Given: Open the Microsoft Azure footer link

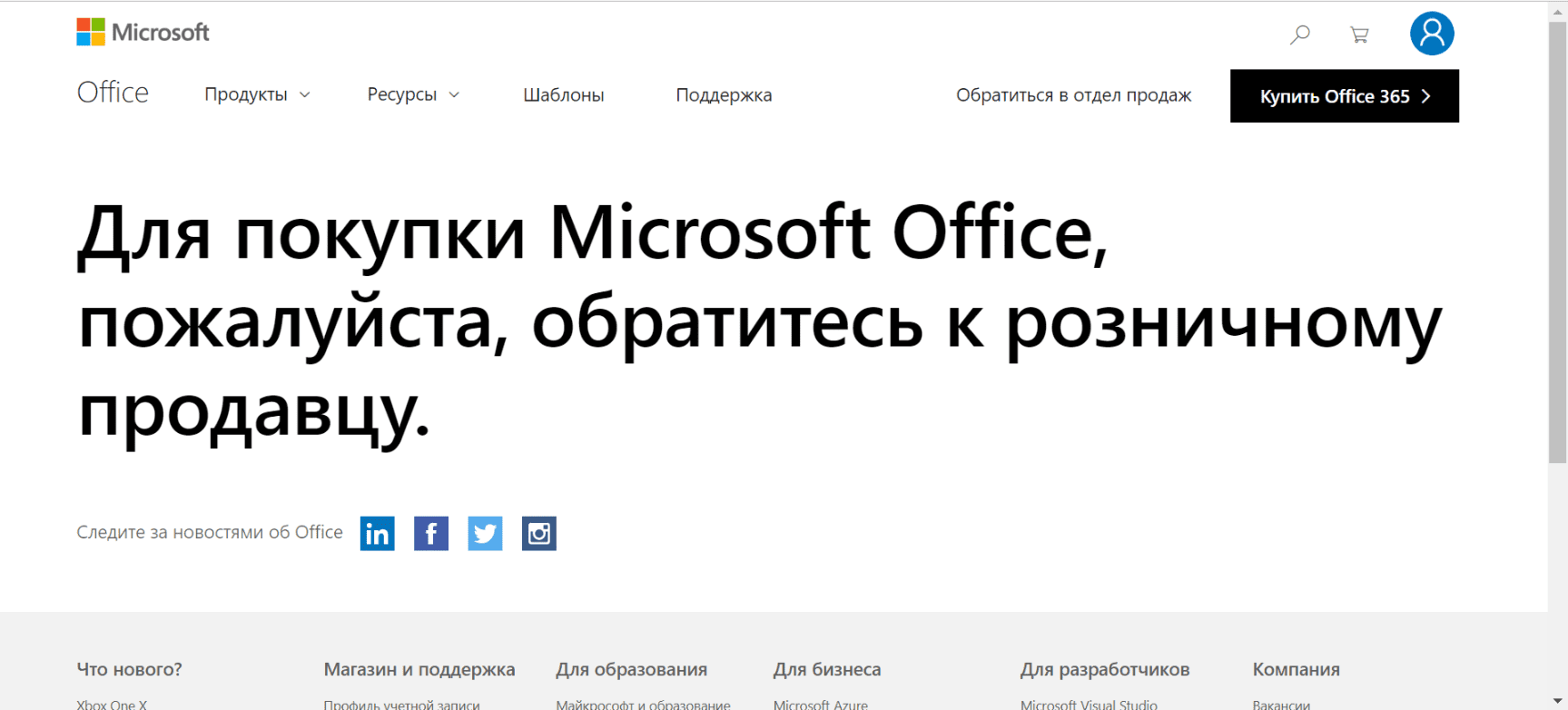Looking at the screenshot, I should (821, 704).
